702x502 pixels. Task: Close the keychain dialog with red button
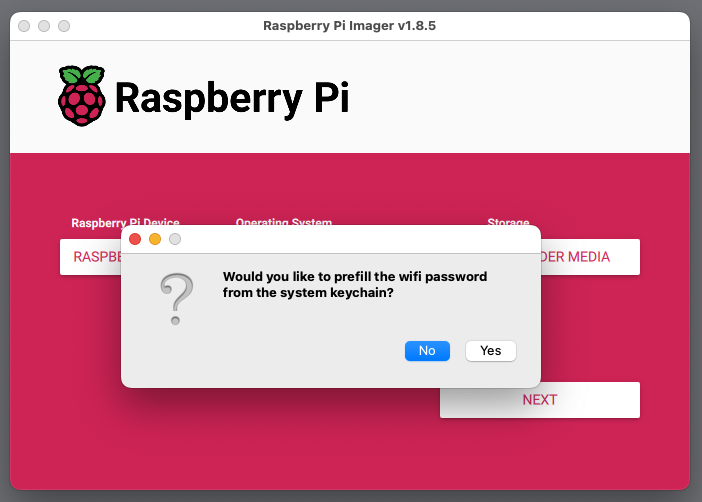point(135,239)
